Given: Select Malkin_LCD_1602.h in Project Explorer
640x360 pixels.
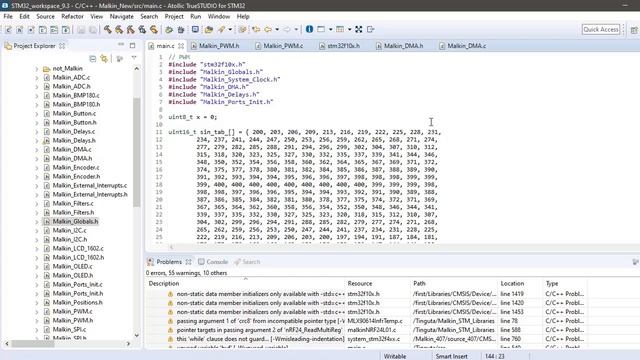Looking at the screenshot, I should (x=78, y=258).
